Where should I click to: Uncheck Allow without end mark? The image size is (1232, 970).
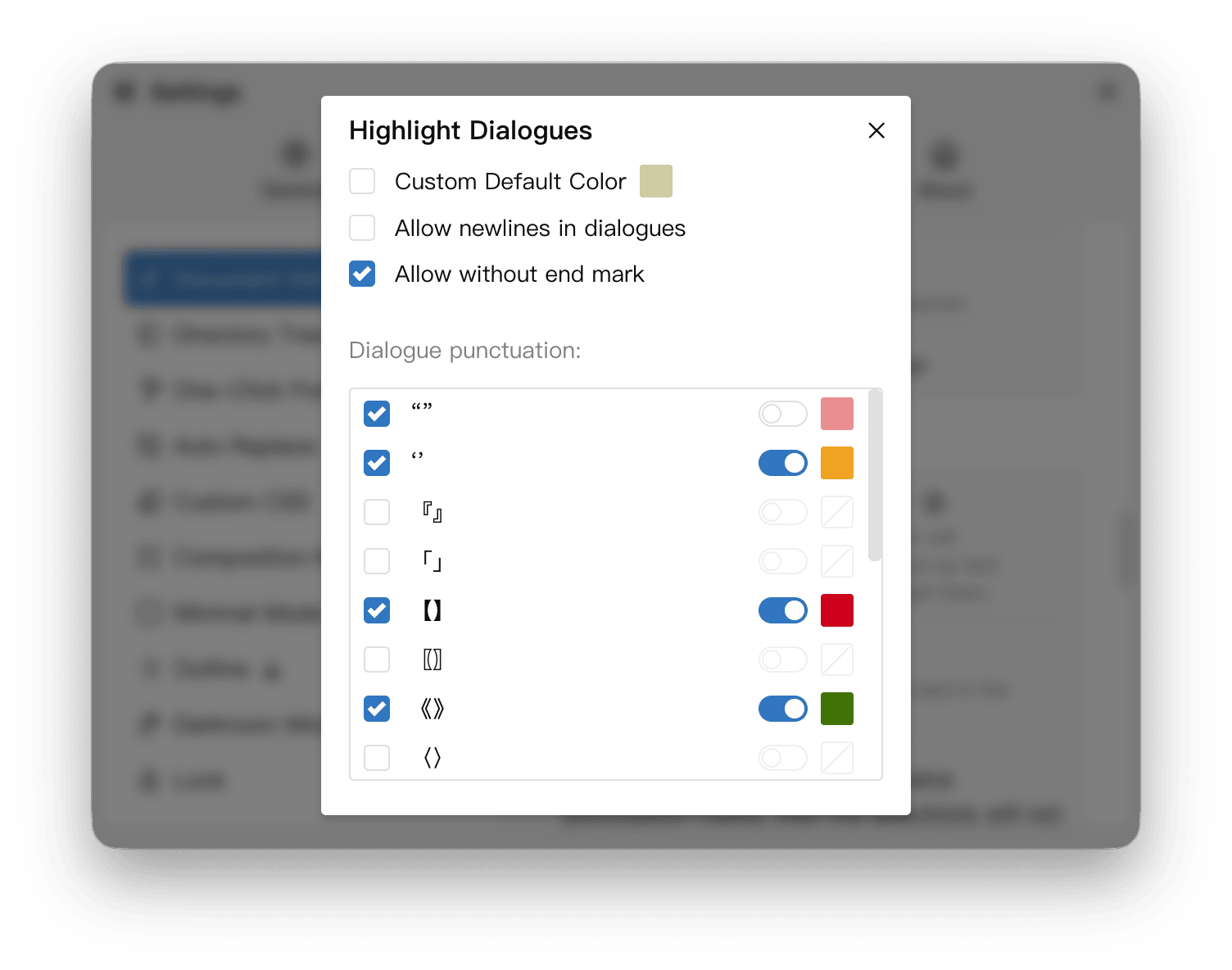[362, 274]
